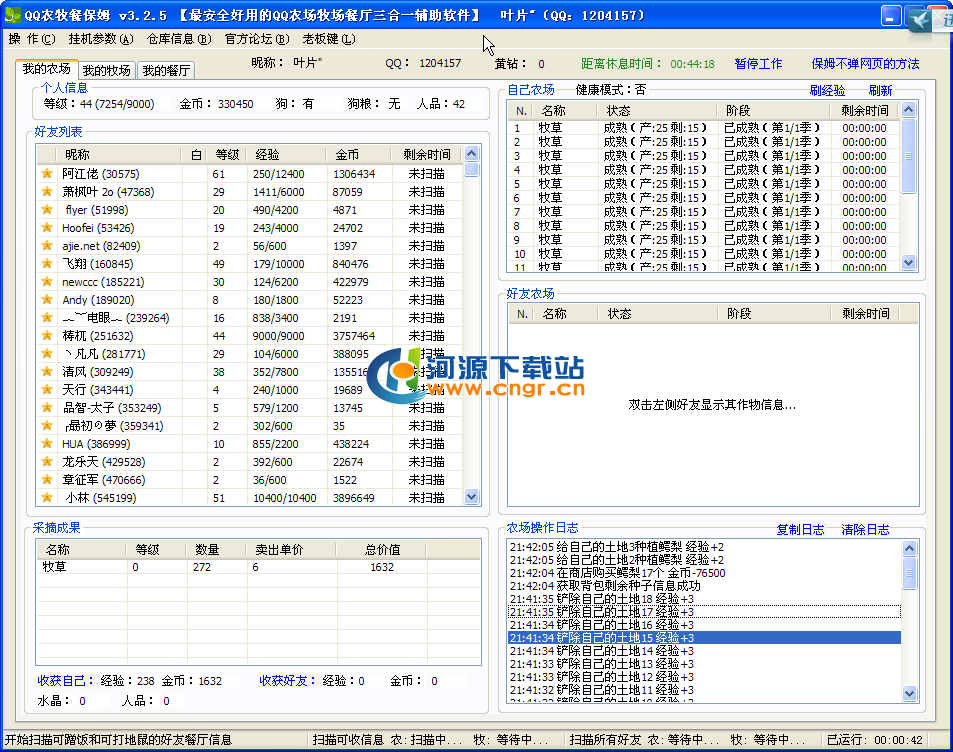Switch to the 我的餐厅 tab

(x=165, y=71)
